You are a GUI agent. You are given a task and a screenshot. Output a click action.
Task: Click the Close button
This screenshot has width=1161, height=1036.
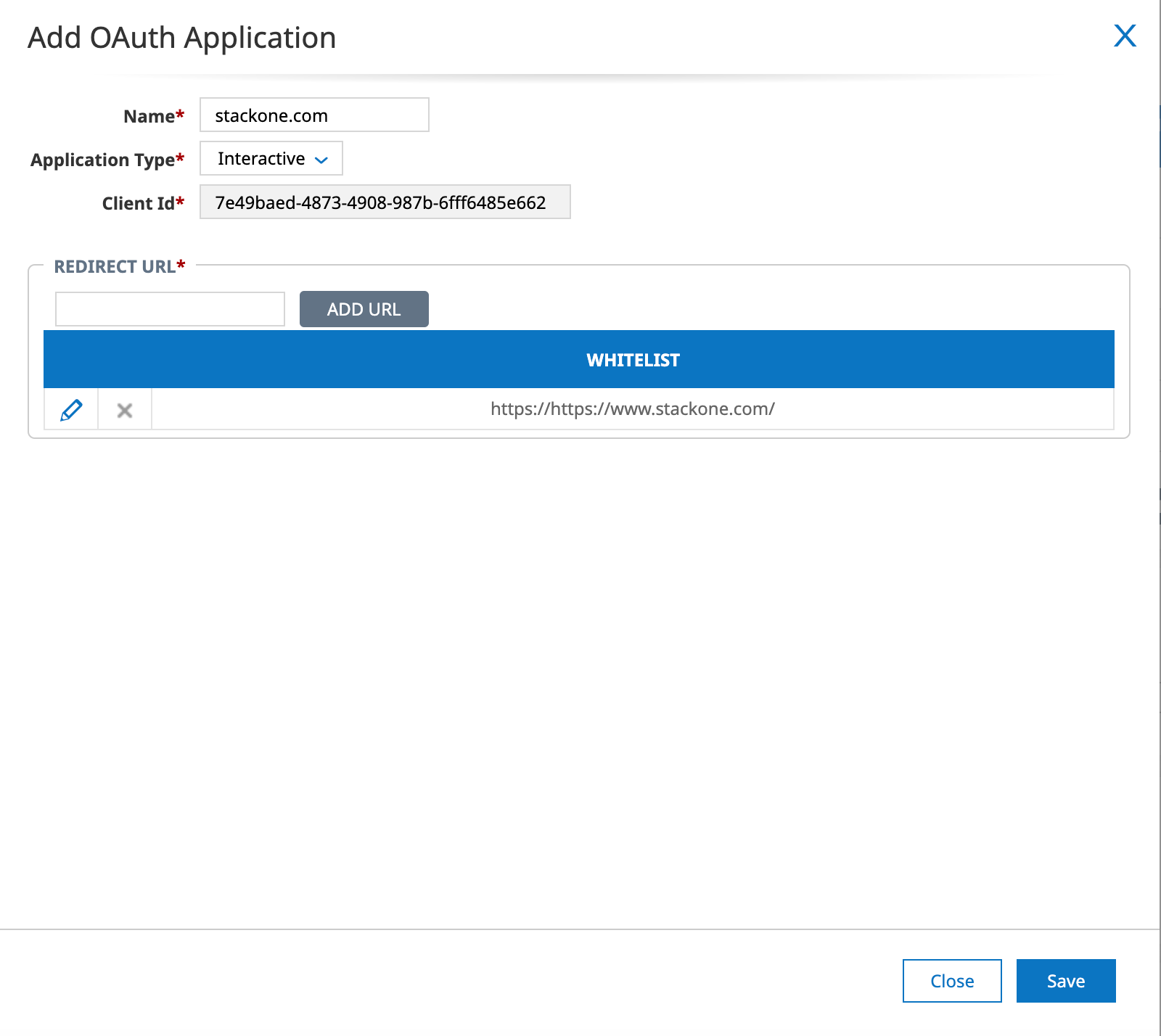951,981
